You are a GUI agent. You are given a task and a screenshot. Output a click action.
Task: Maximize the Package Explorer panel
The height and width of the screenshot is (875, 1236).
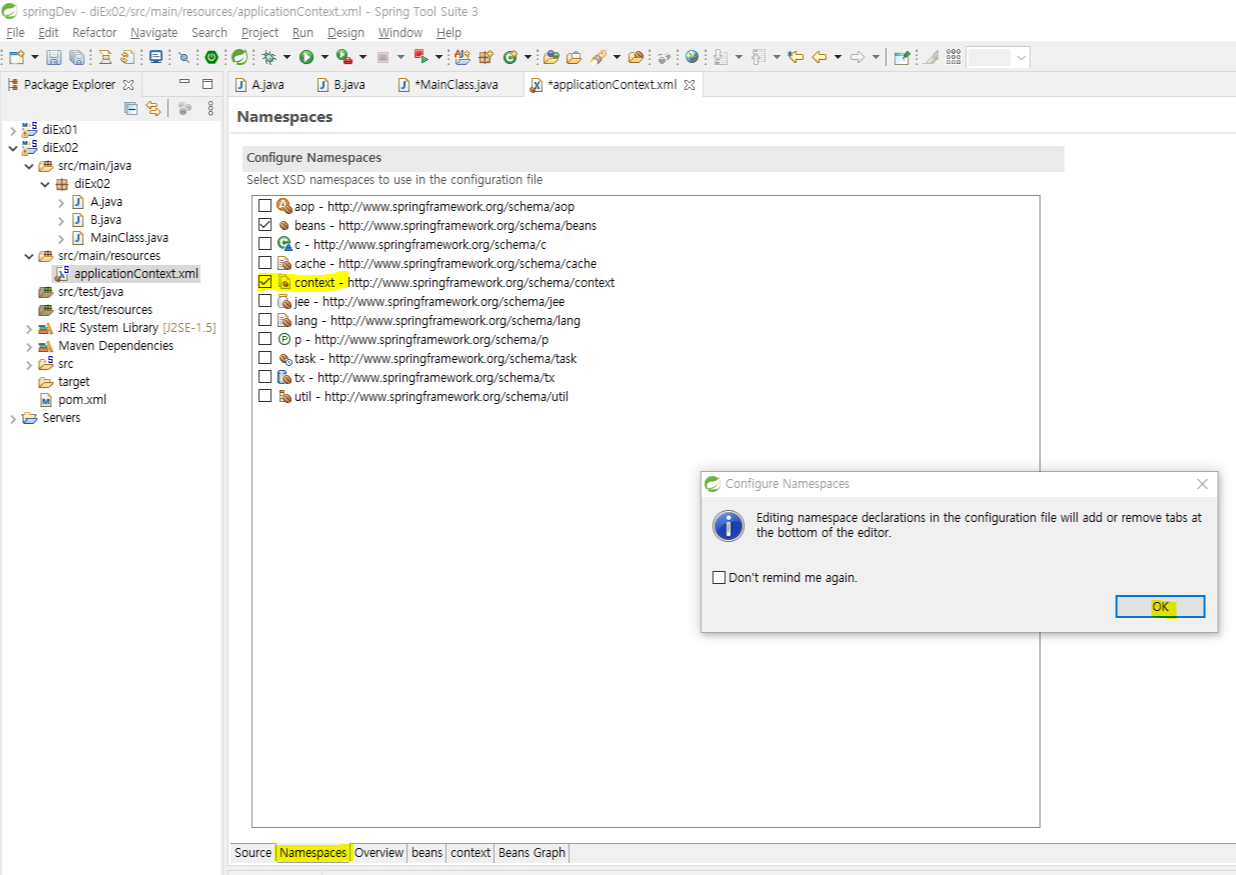(207, 84)
